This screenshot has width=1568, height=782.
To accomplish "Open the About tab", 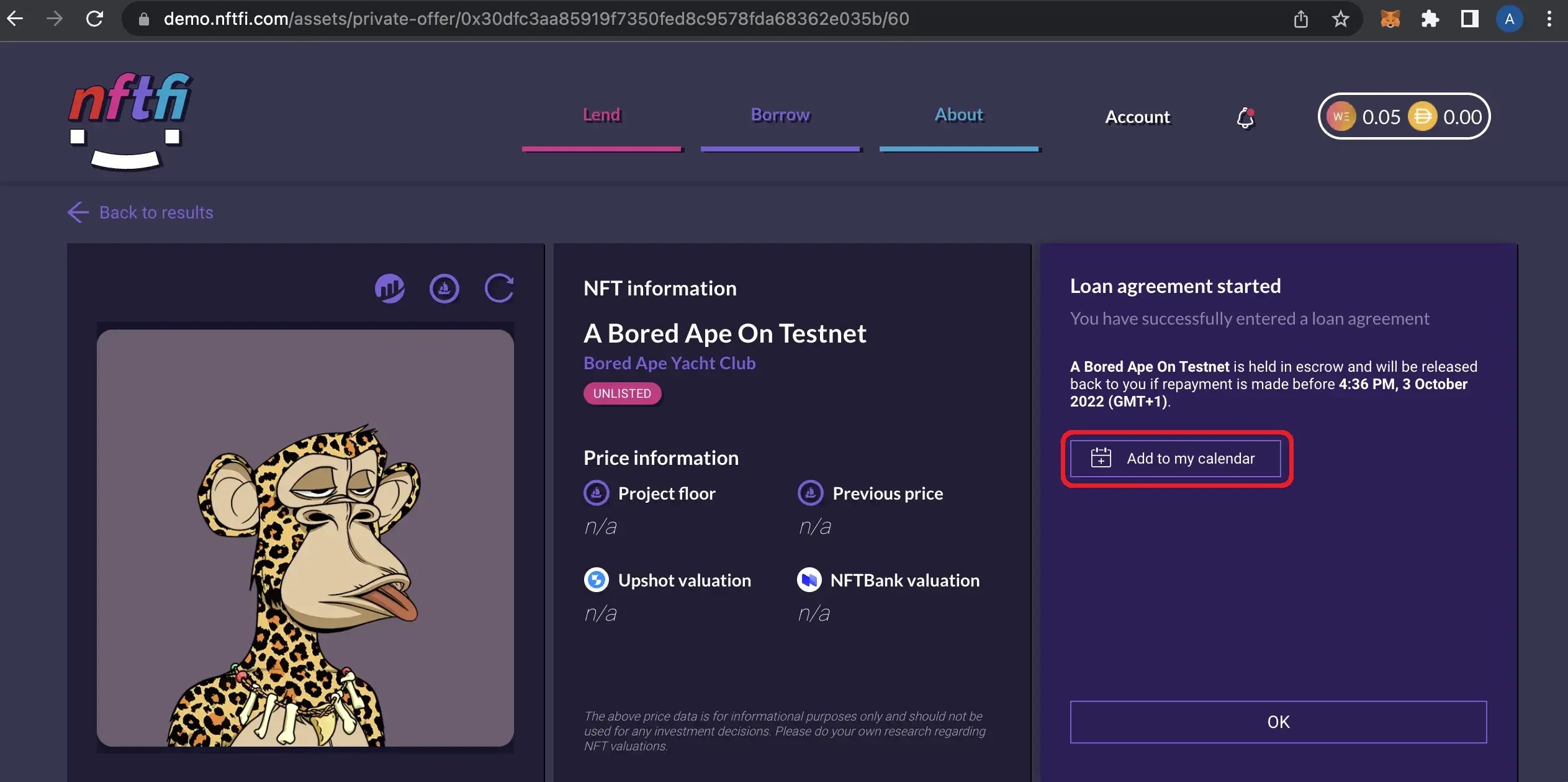I will pos(957,113).
